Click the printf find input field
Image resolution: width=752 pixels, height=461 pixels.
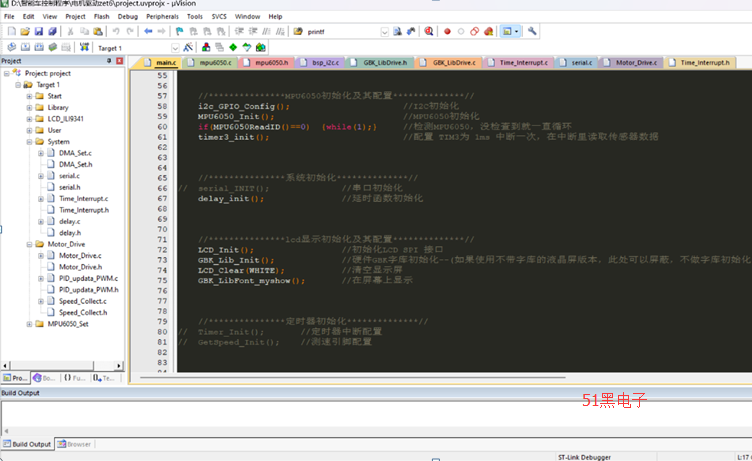pyautogui.click(x=343, y=32)
